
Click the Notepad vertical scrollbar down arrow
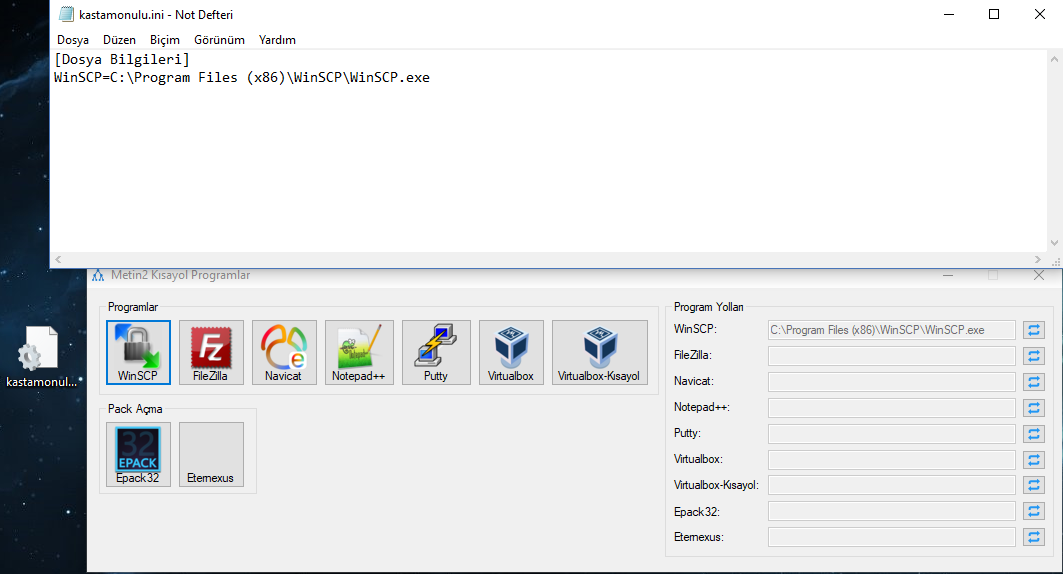click(x=1054, y=243)
